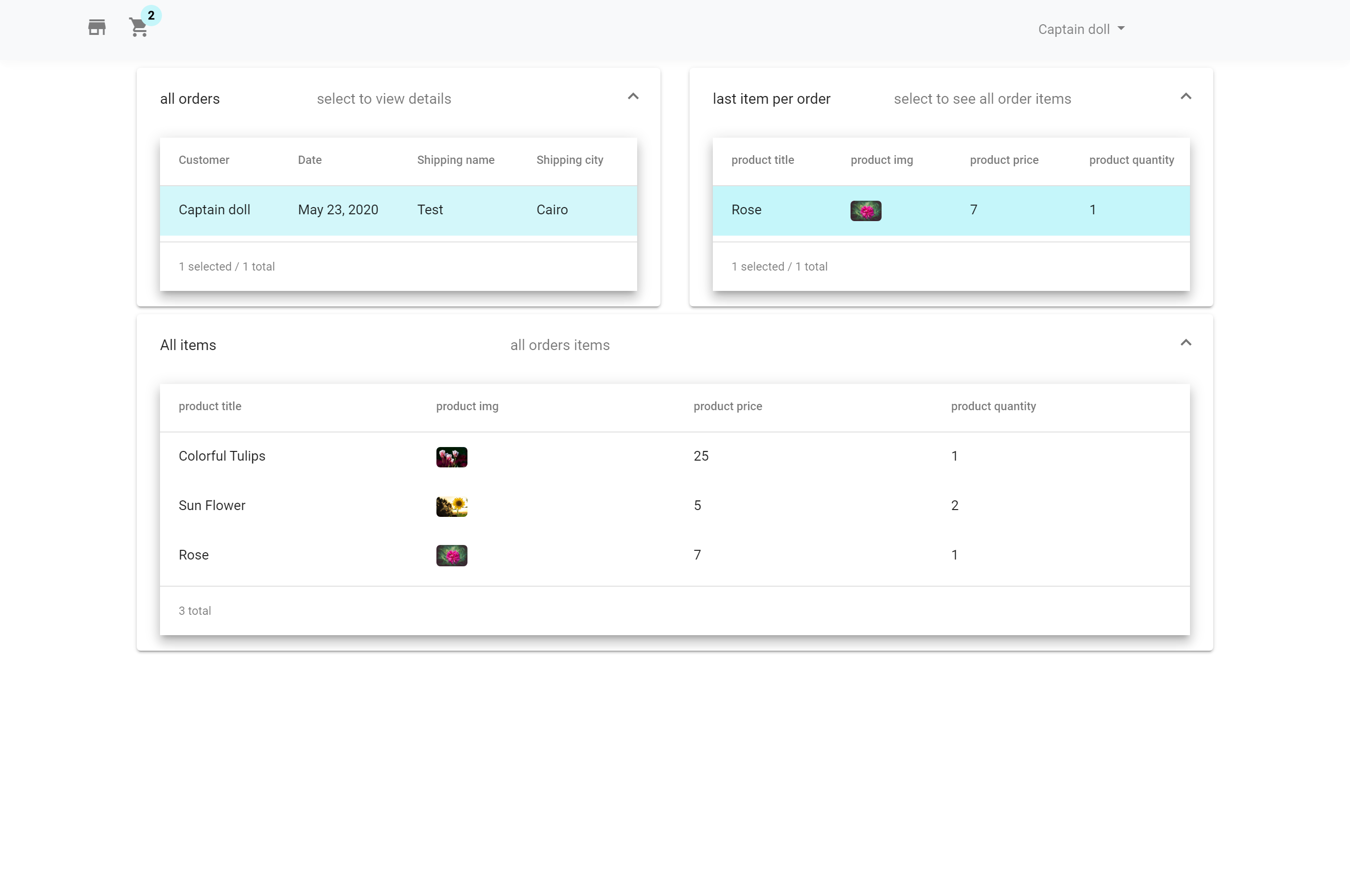This screenshot has height=896, width=1350.
Task: Collapse the All items panel
Action: (1186, 343)
